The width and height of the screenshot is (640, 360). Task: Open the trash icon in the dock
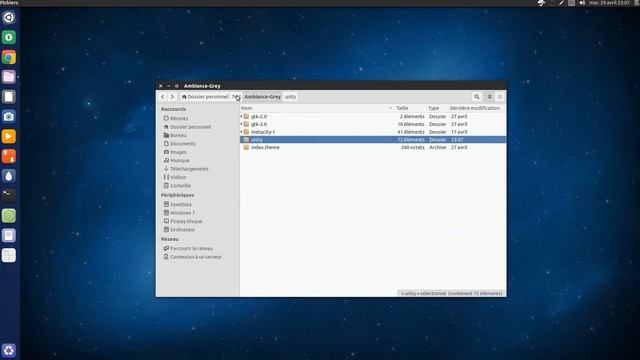[9, 350]
